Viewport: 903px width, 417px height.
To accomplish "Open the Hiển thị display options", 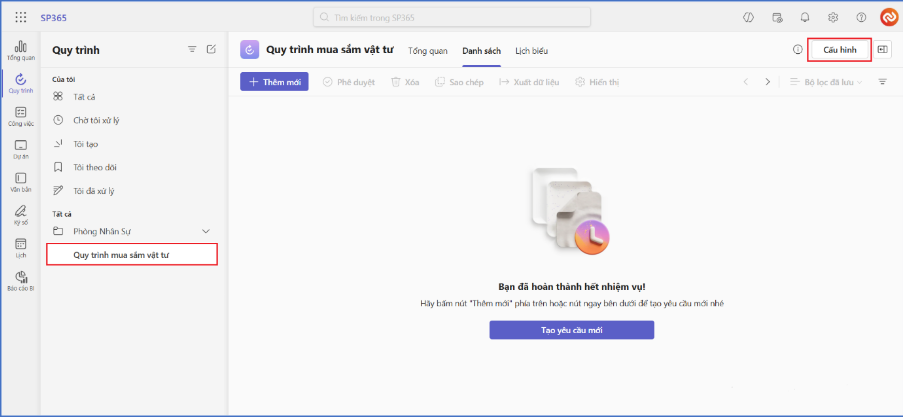I will point(596,82).
